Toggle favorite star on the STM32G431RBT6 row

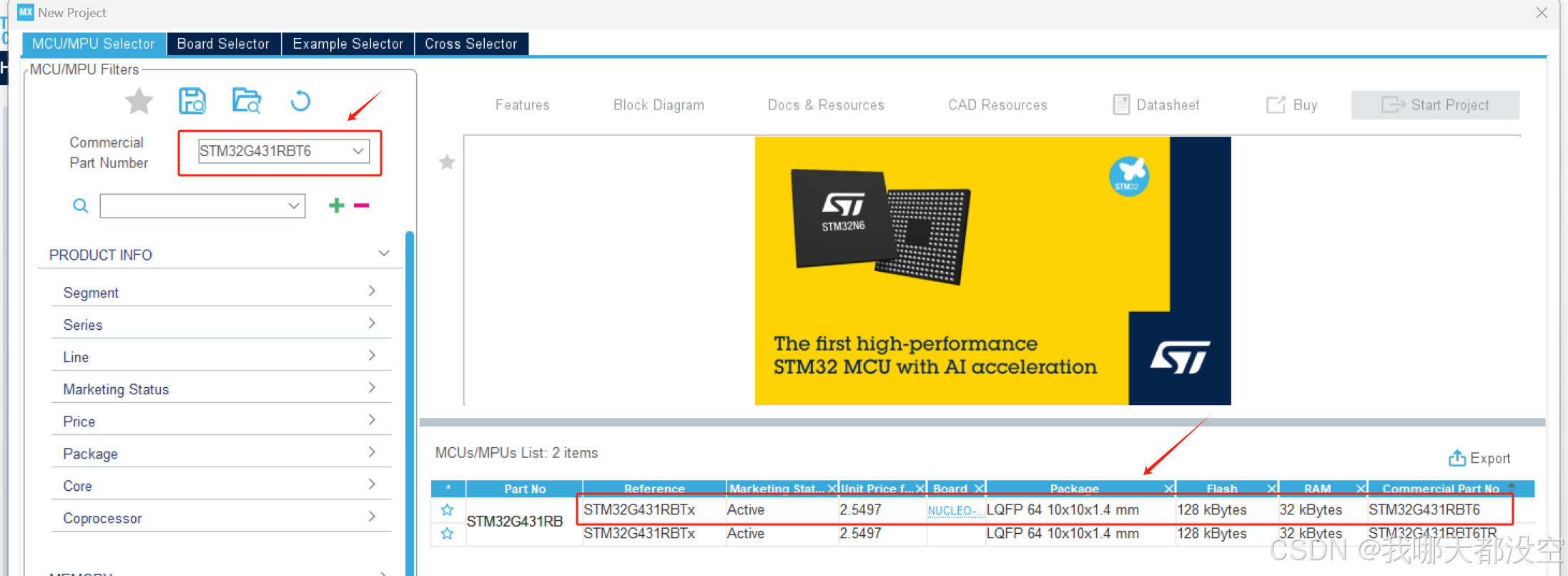447,509
